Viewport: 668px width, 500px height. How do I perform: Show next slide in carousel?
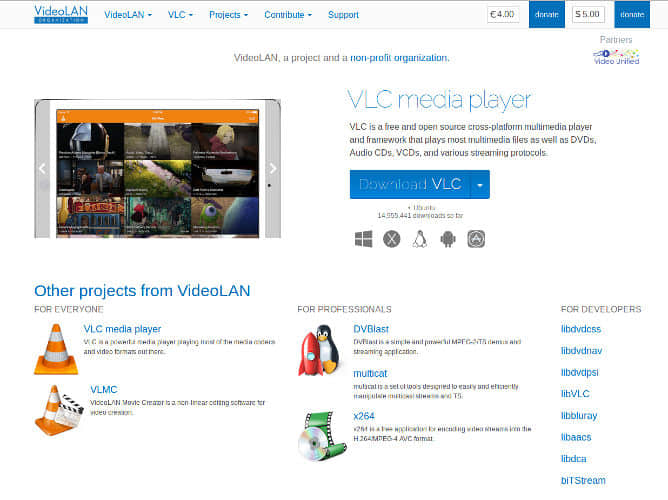(273, 169)
